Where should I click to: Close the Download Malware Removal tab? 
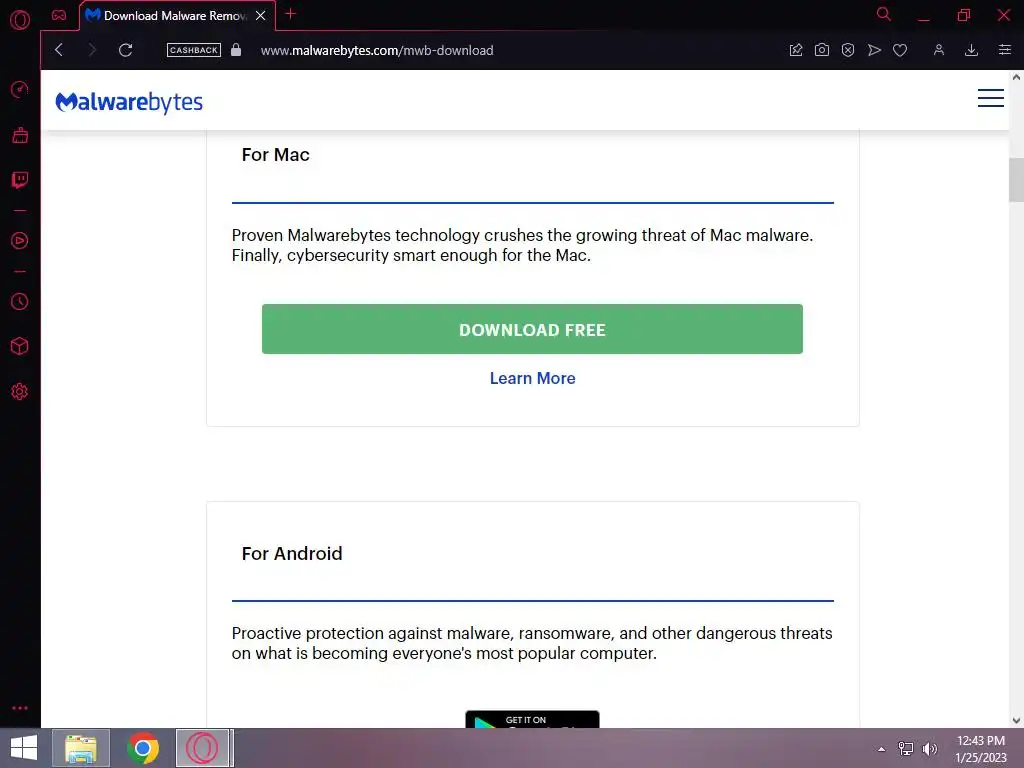[261, 15]
